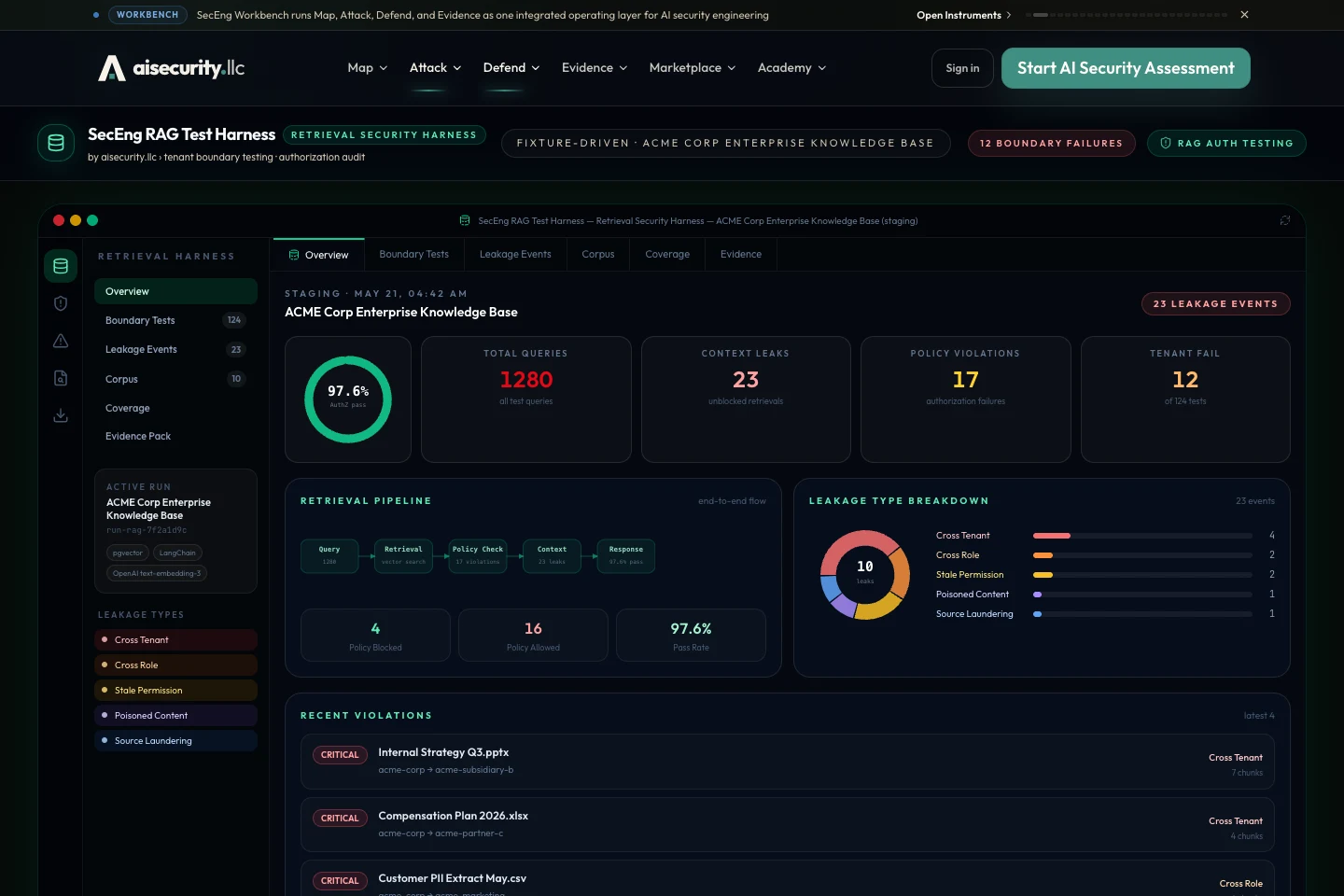The image size is (1344, 896).
Task: Click the RAG Auth Testing badge
Action: pyautogui.click(x=1226, y=143)
